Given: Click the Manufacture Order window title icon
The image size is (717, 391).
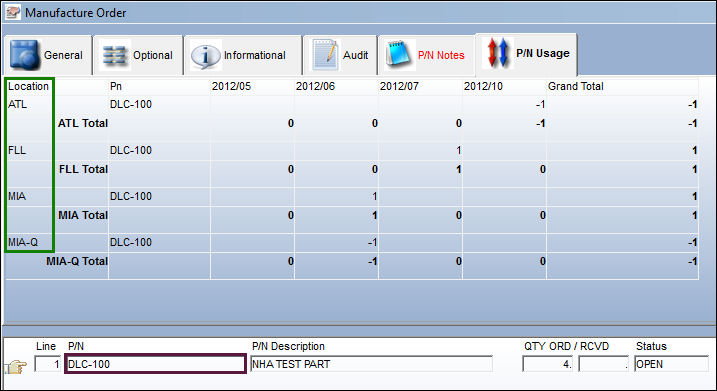Looking at the screenshot, I should pos(13,12).
